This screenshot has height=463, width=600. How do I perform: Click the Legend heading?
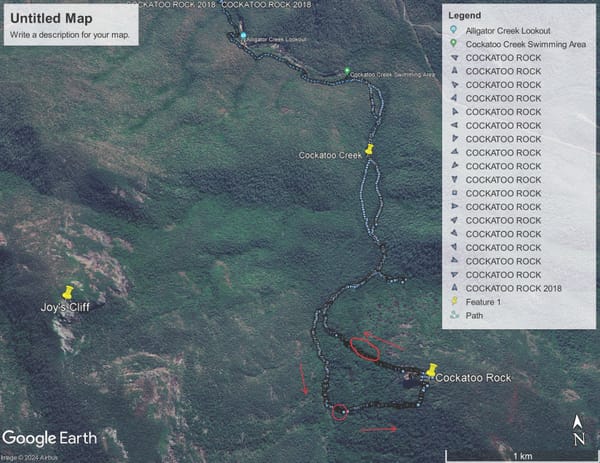click(x=465, y=15)
